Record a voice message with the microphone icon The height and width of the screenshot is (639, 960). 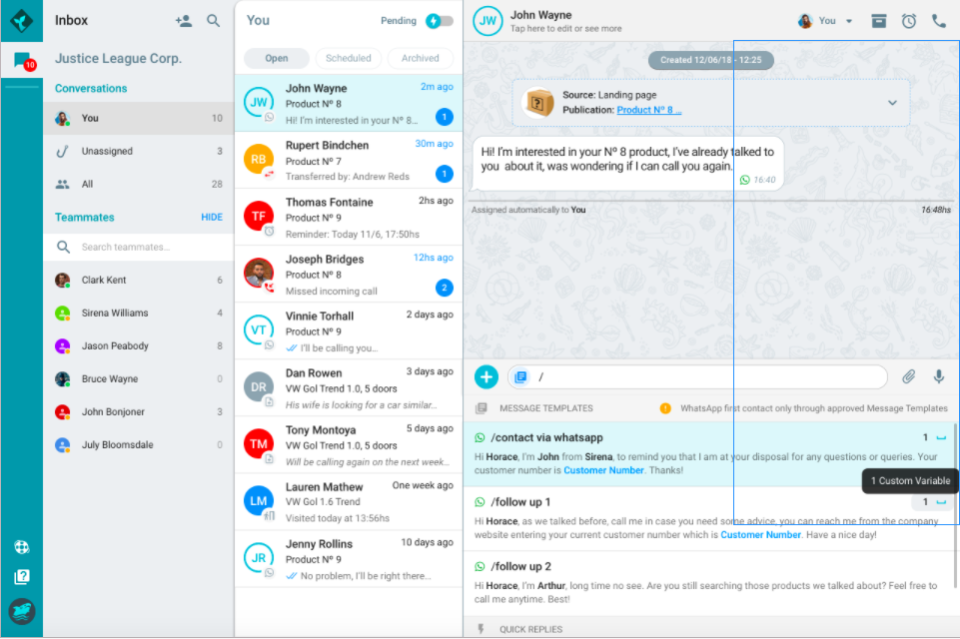click(x=938, y=377)
